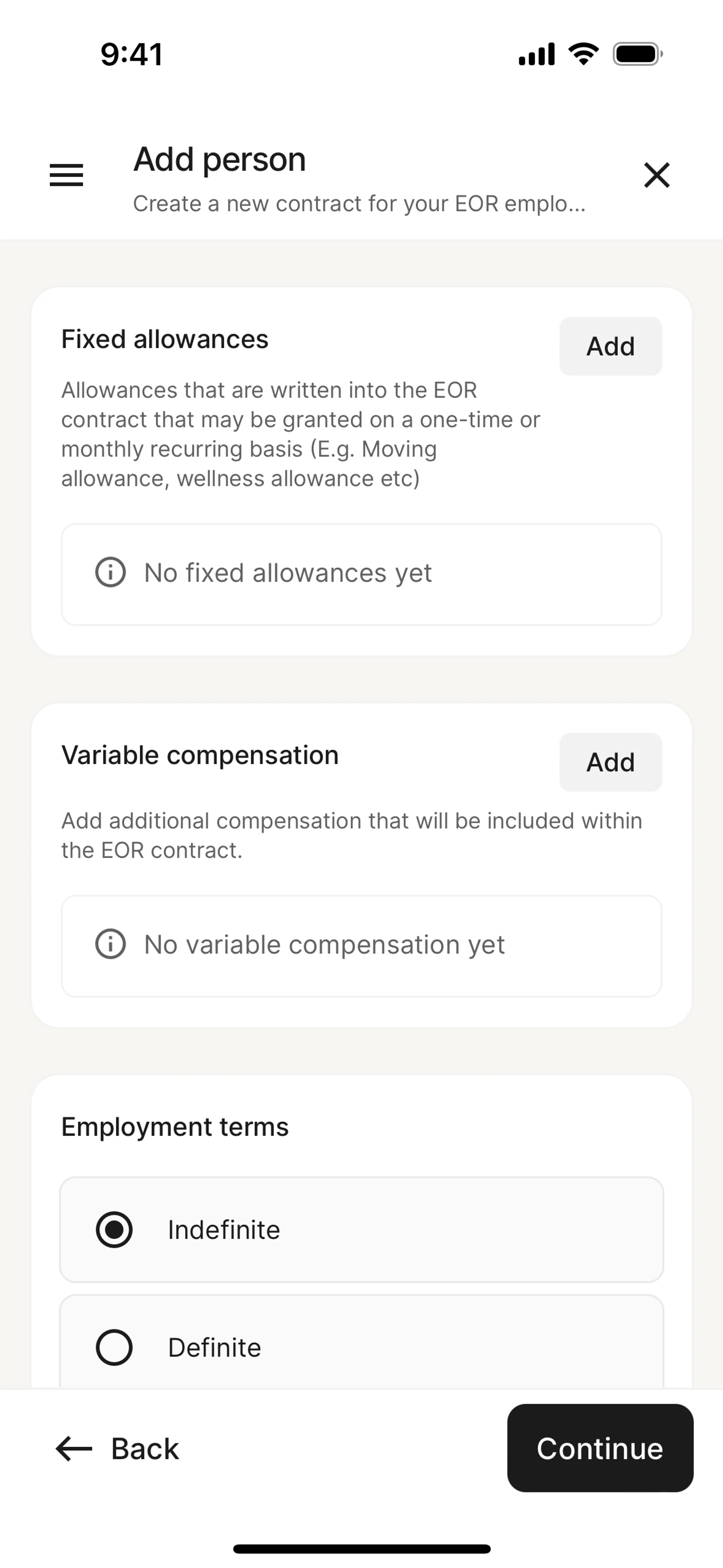The height and width of the screenshot is (1568, 723).
Task: Select the Definite employment term radio
Action: coord(114,1347)
